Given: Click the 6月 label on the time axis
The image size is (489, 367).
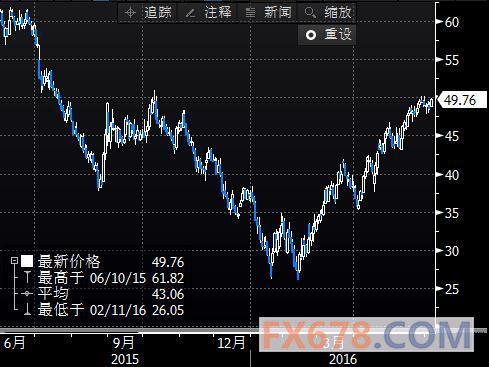Looking at the screenshot, I should pos(14,343).
